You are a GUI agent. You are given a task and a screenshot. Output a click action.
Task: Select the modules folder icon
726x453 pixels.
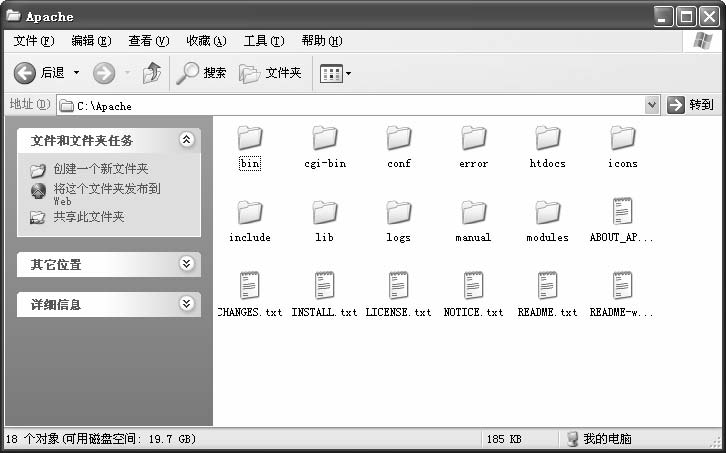[x=548, y=212]
